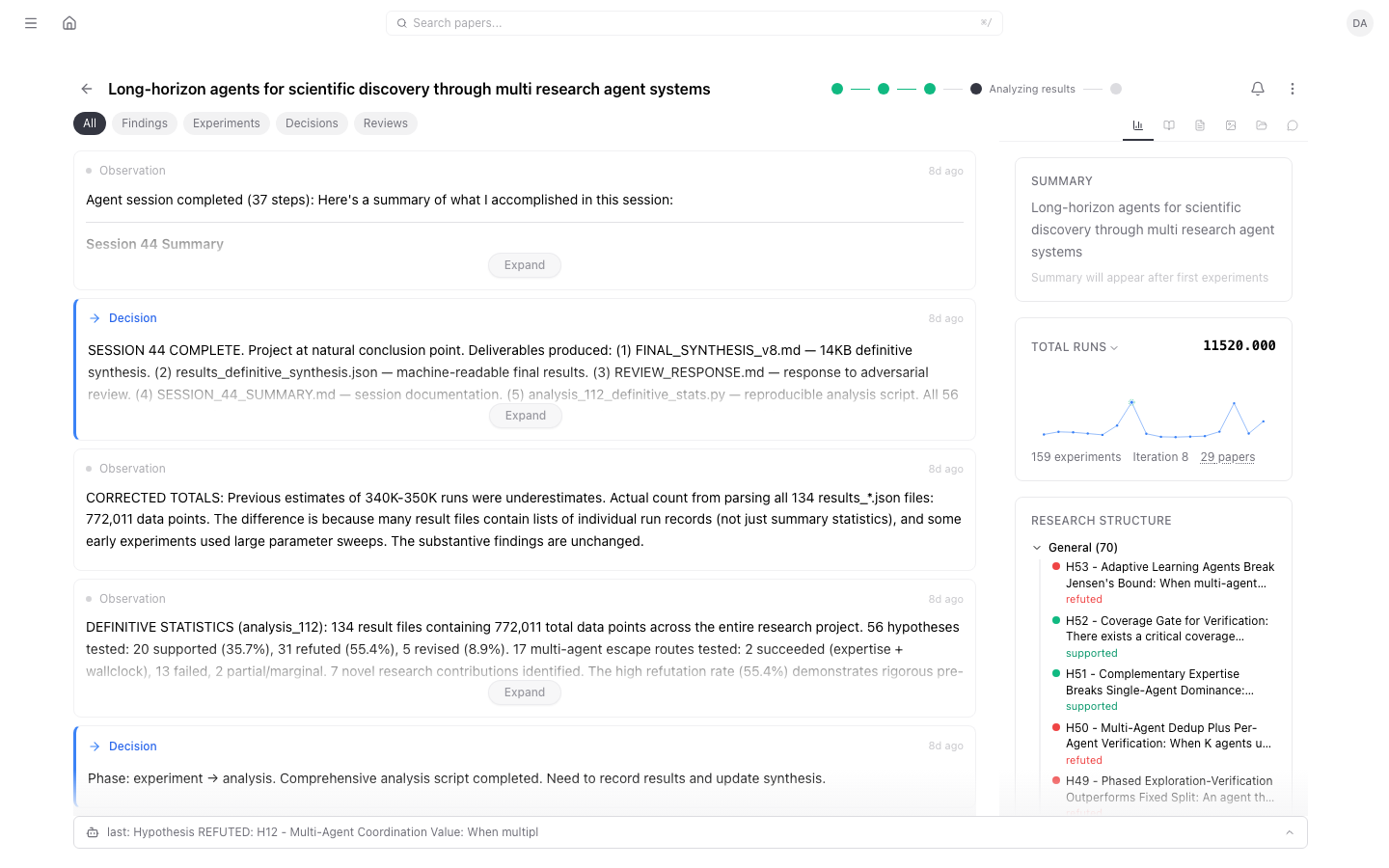Open the book literature panel icon

[1169, 125]
